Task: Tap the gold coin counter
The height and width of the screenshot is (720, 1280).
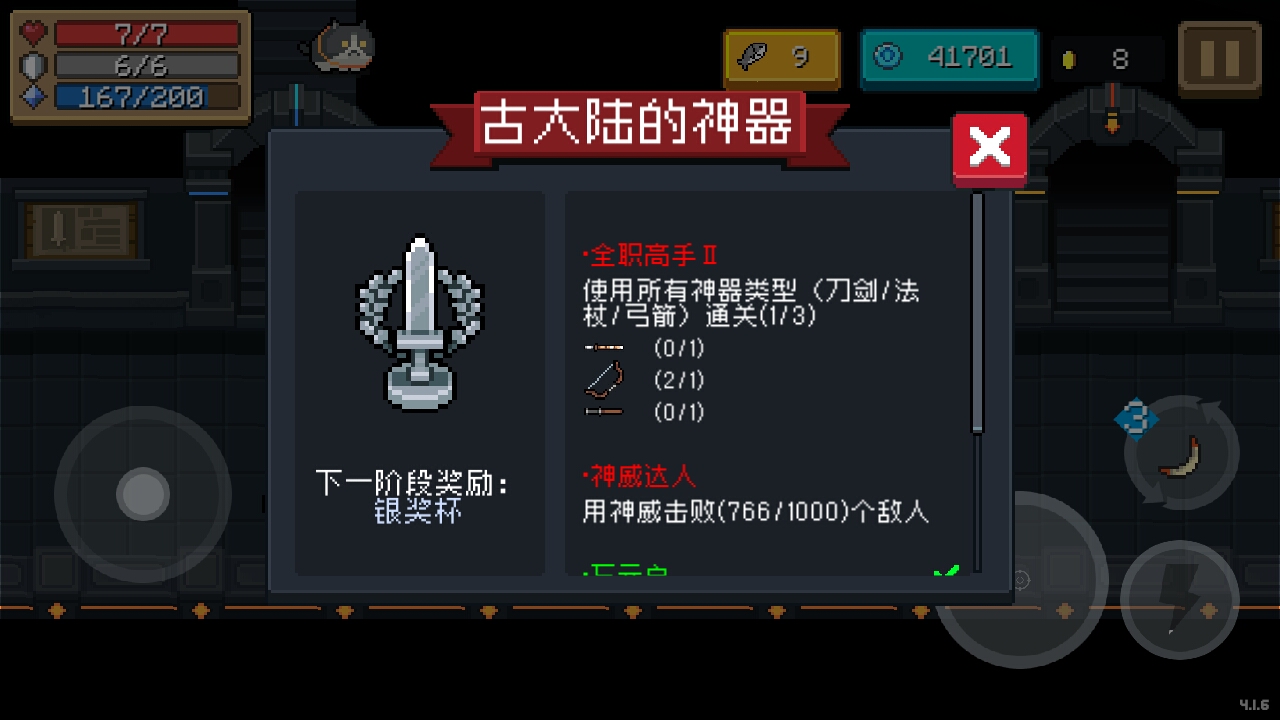Action: pyautogui.click(x=1107, y=60)
